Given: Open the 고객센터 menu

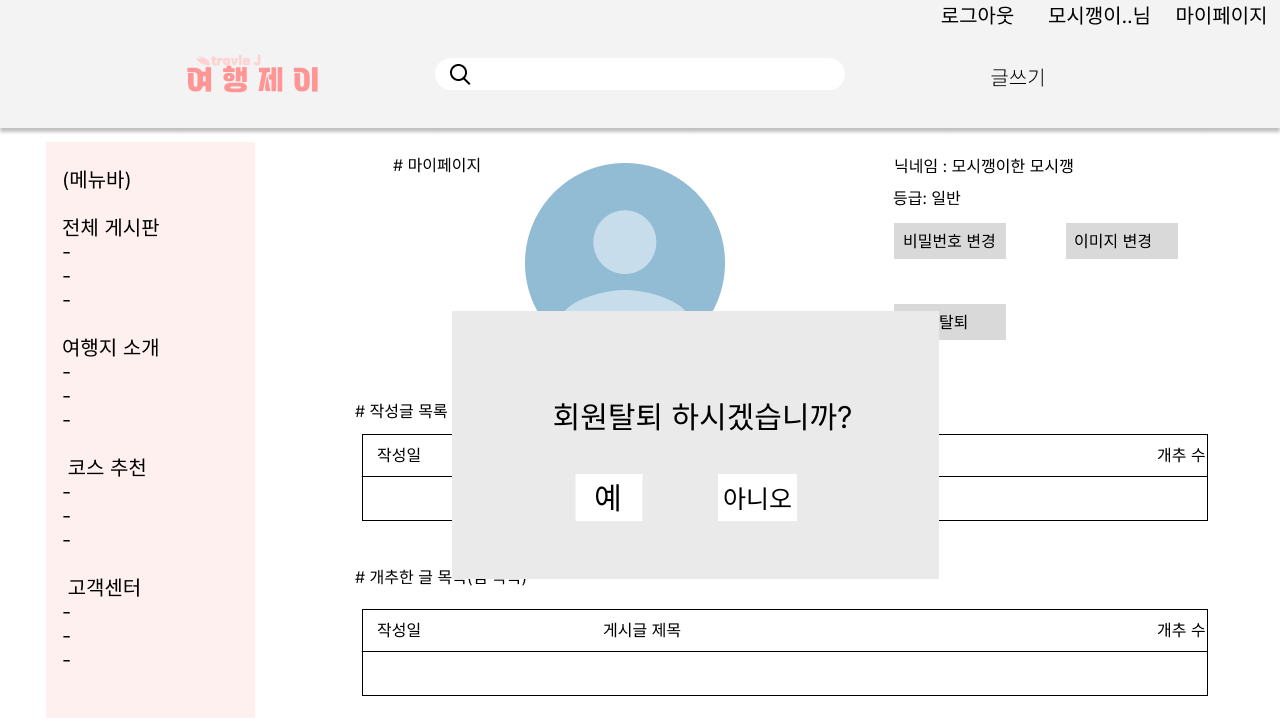Looking at the screenshot, I should pyautogui.click(x=104, y=587).
